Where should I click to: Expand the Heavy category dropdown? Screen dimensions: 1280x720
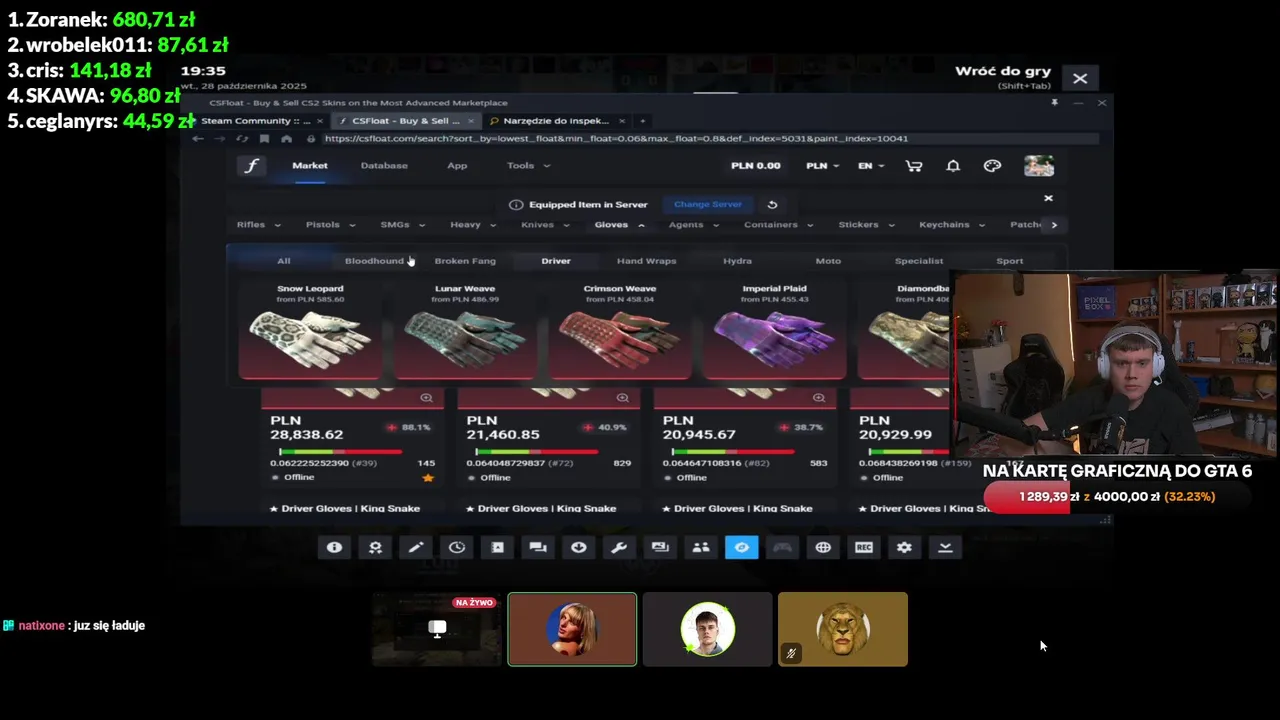(x=473, y=225)
